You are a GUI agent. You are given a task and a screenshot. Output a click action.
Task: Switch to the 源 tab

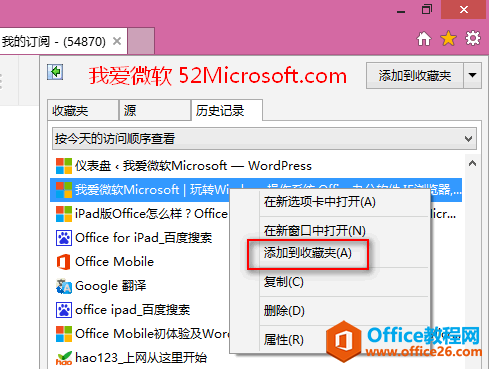tap(155, 110)
